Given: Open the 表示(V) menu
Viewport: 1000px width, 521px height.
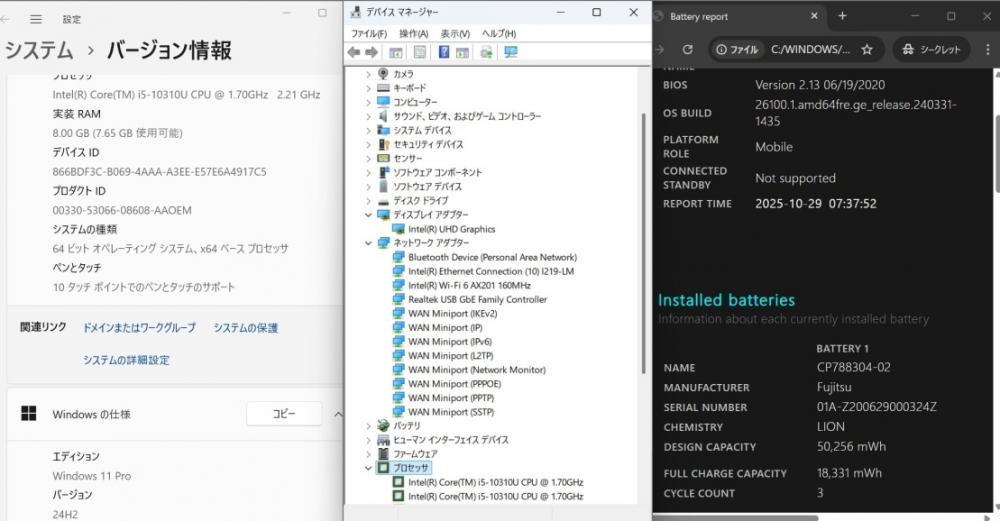Looking at the screenshot, I should pos(455,33).
